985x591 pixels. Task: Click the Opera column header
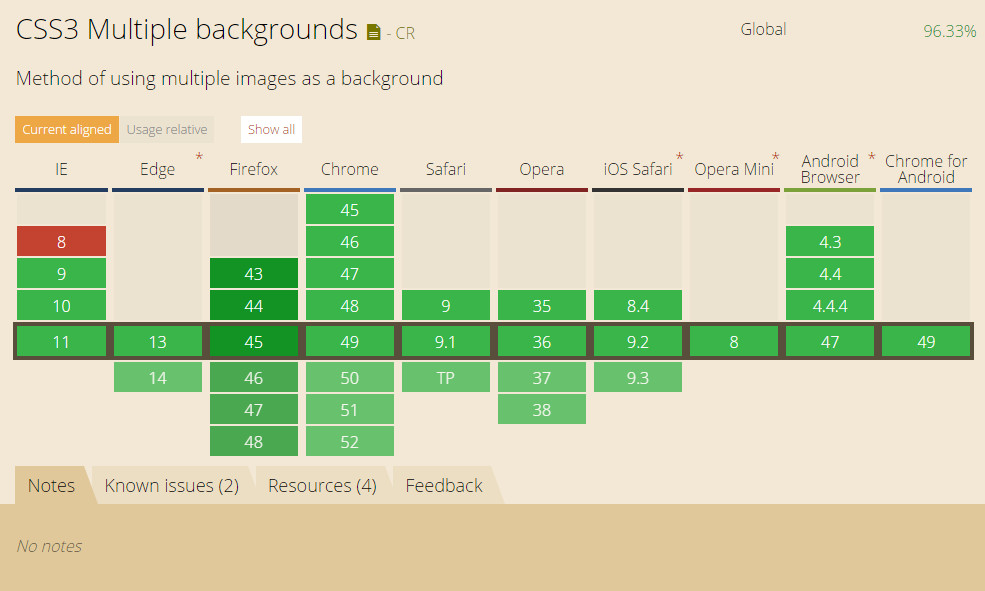(x=541, y=169)
